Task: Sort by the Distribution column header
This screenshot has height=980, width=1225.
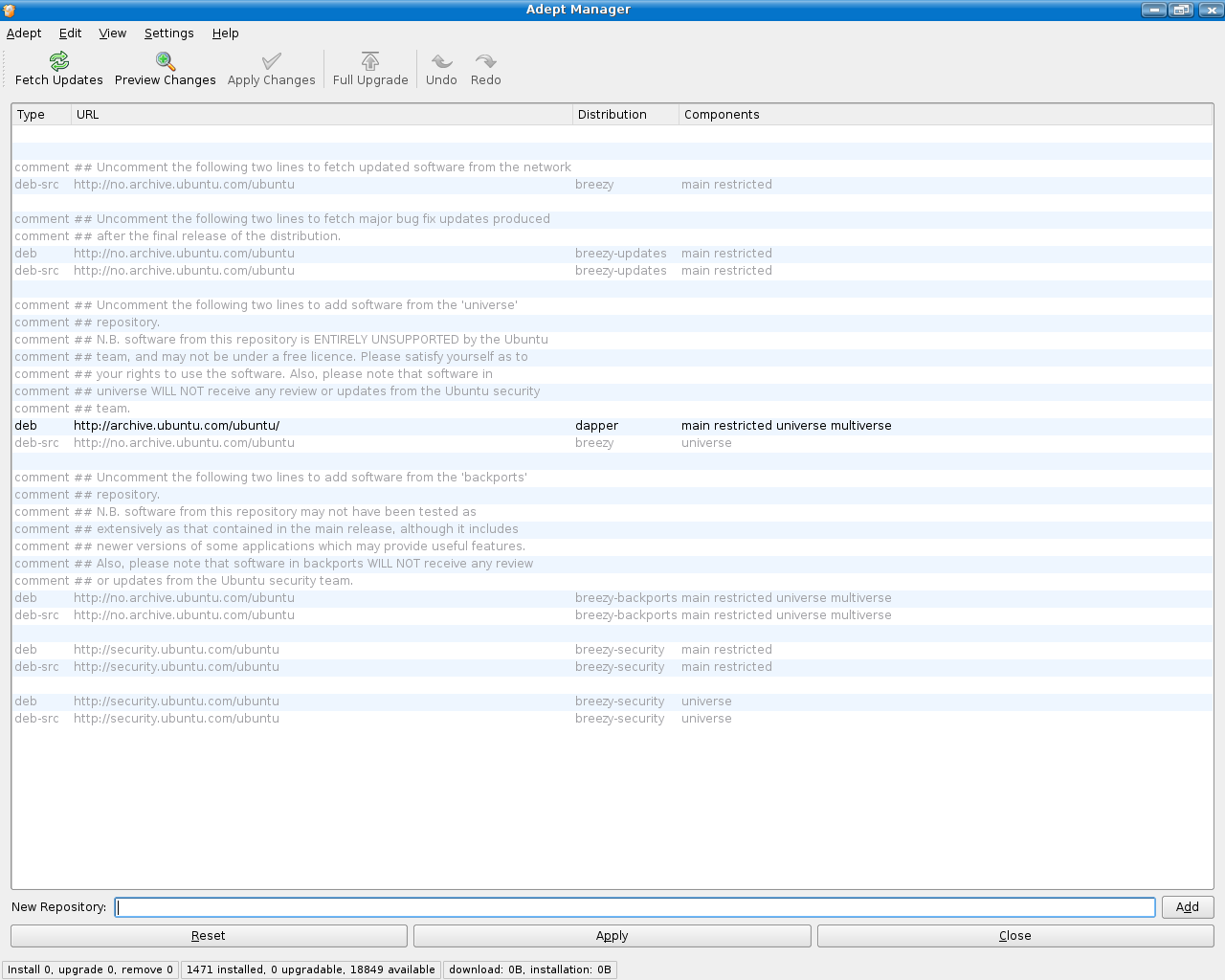Action: pos(626,114)
